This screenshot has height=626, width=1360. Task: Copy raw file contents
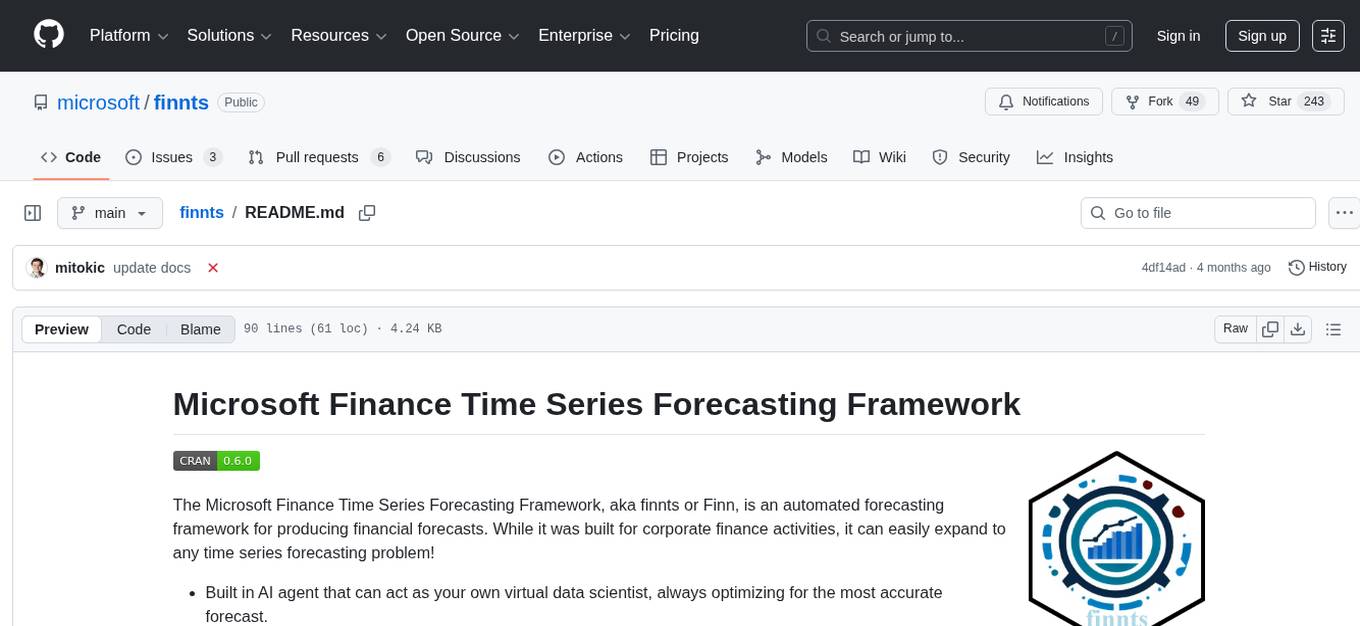tap(1271, 329)
